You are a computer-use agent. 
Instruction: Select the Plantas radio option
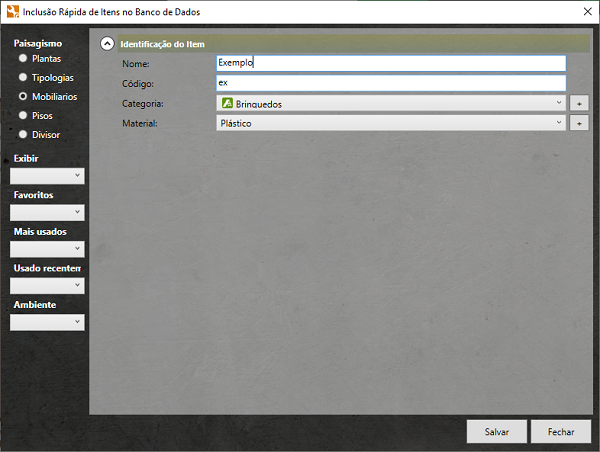coord(23,59)
